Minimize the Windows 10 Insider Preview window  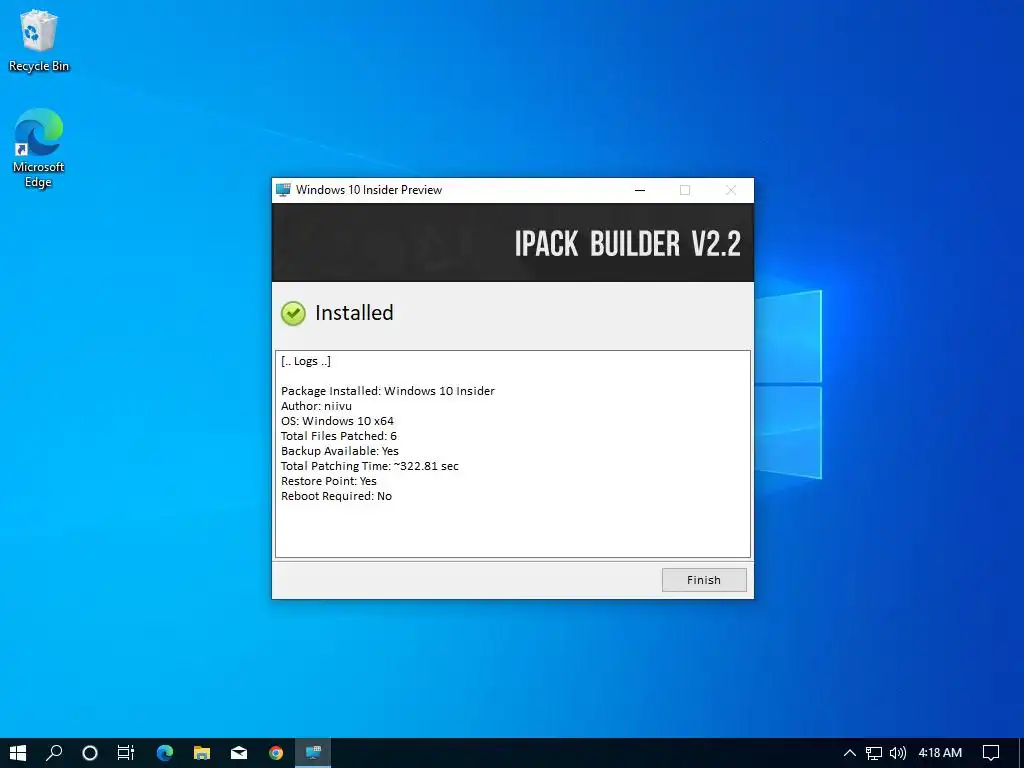tap(640, 190)
